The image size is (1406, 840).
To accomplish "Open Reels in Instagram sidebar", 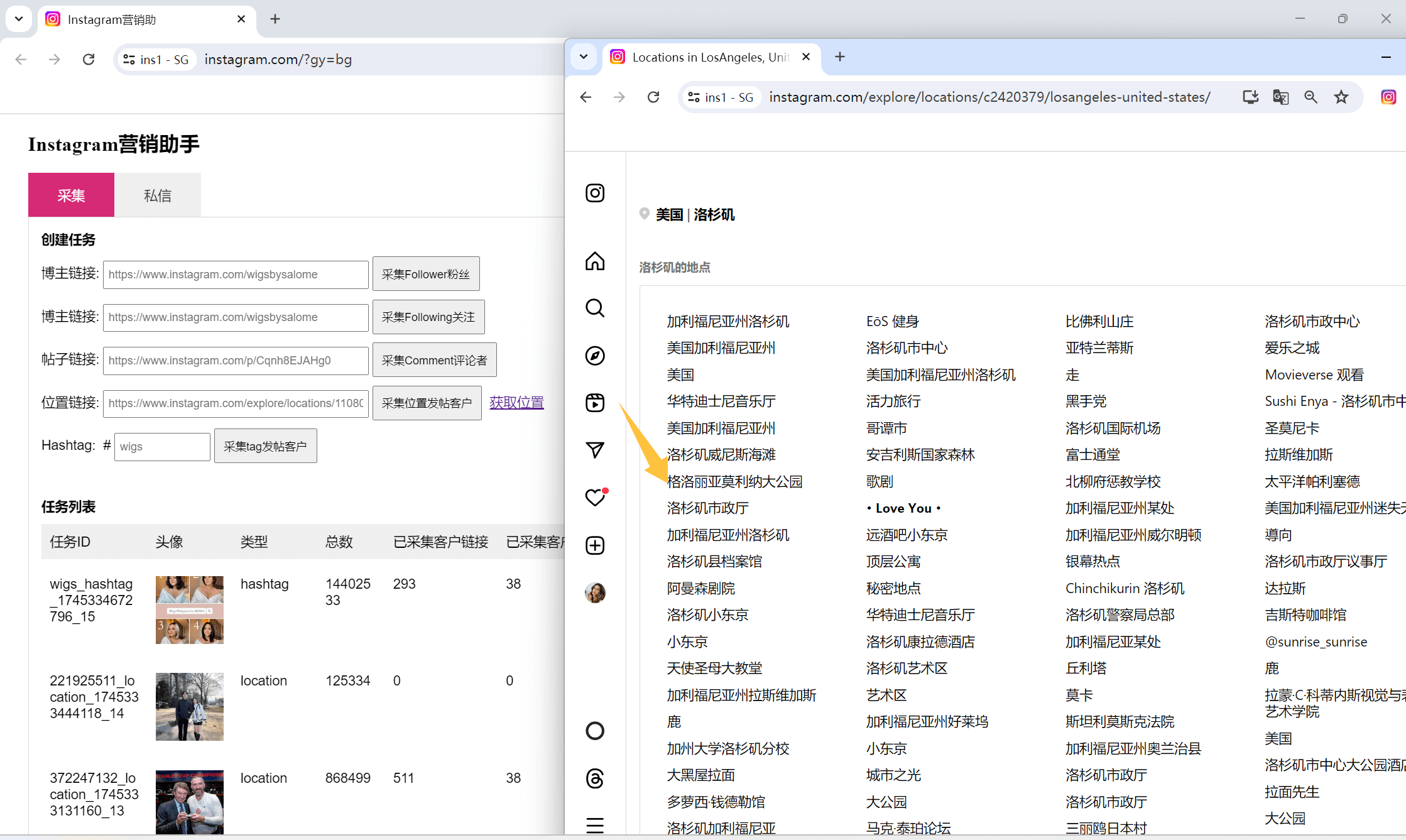I will pos(595,403).
